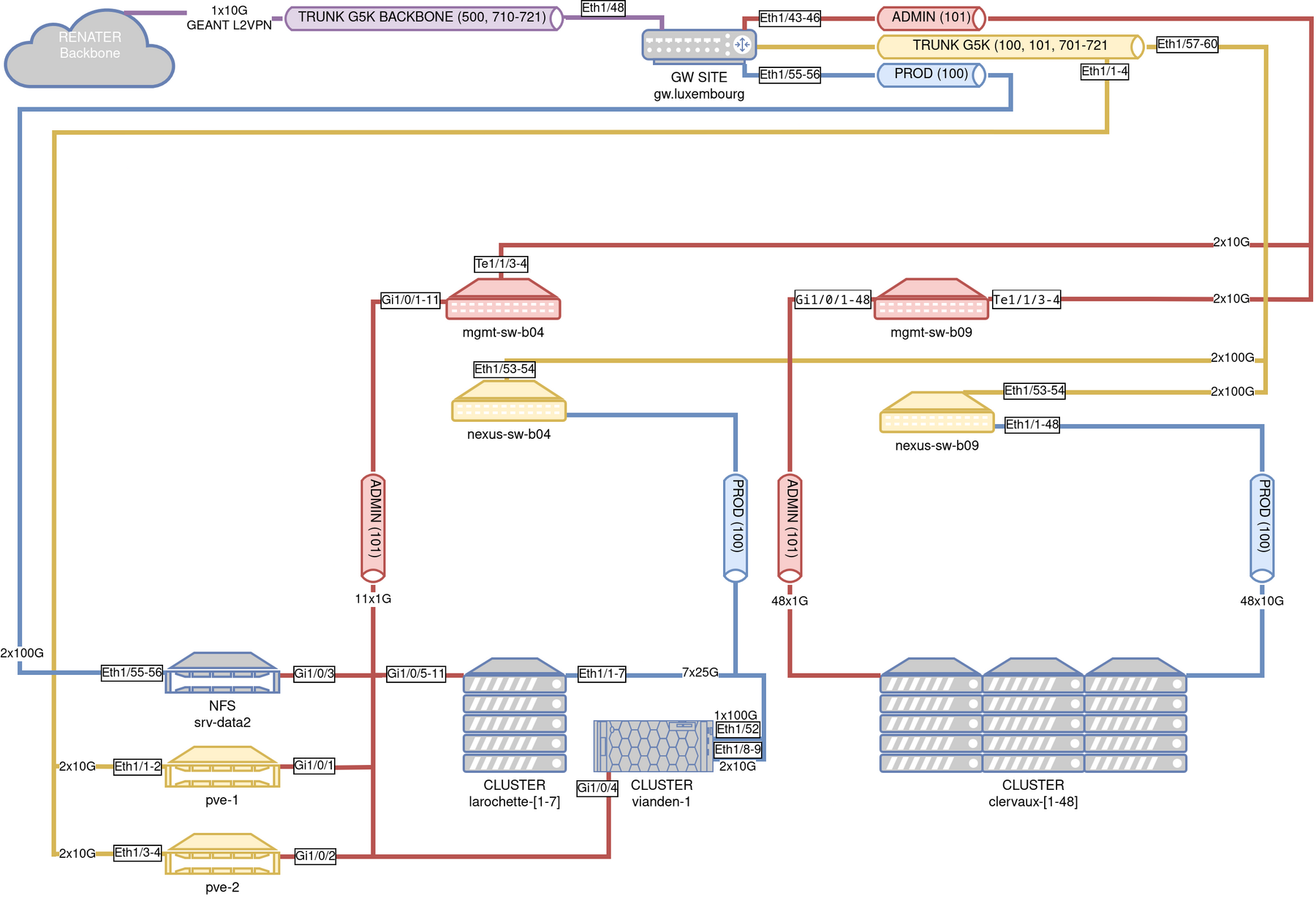Image resolution: width=1316 pixels, height=898 pixels.
Task: Select the GW SITE gateway router icon
Action: [698, 45]
